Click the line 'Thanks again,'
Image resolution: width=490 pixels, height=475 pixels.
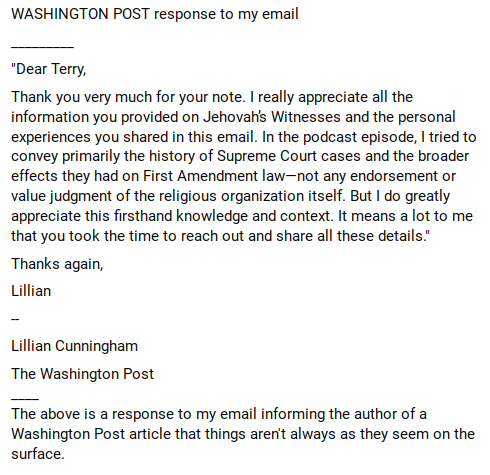tap(57, 264)
